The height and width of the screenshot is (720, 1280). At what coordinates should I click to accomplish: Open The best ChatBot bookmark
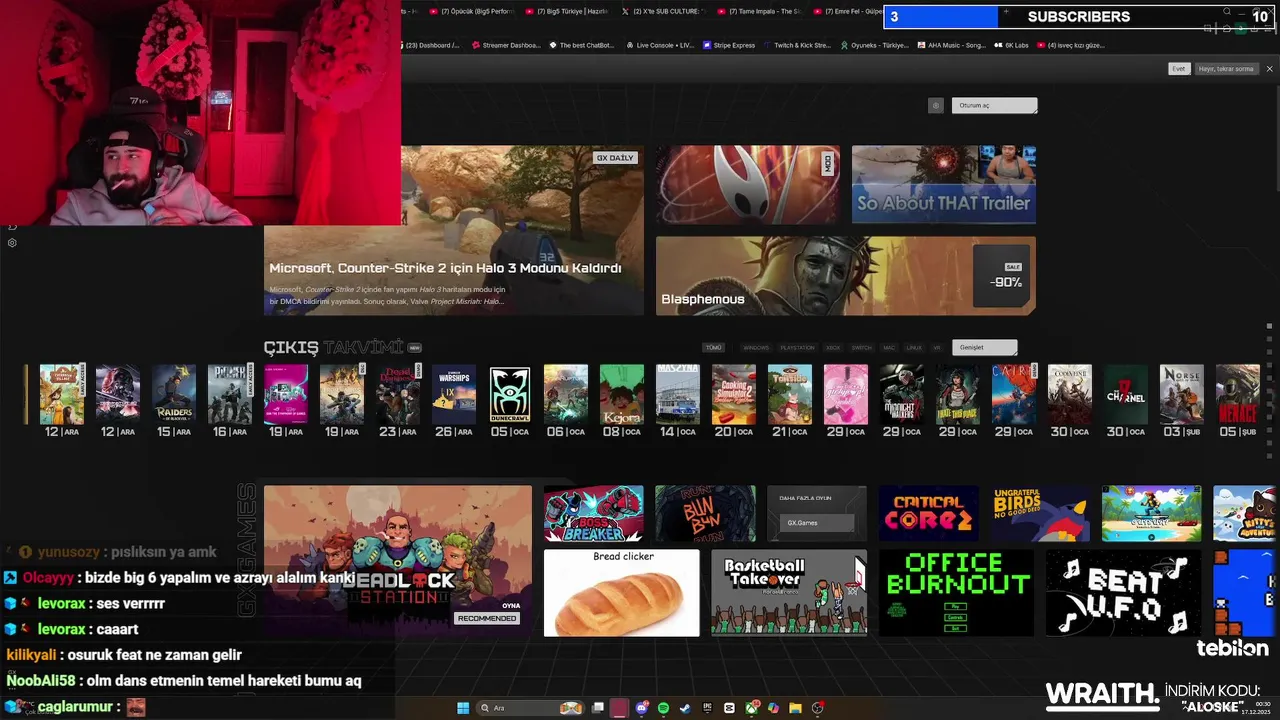pos(581,45)
